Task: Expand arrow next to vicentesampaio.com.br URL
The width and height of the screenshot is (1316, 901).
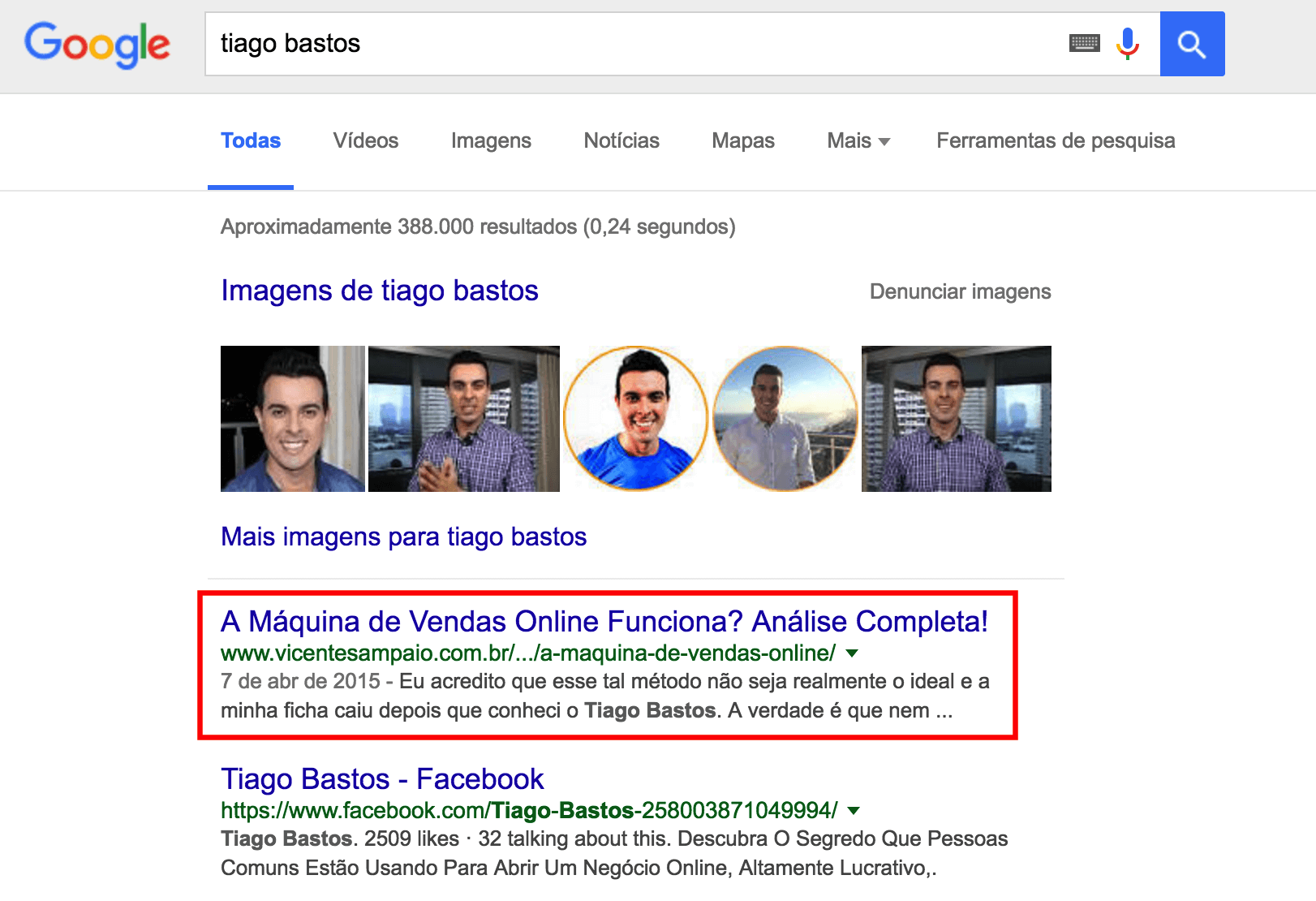Action: click(852, 653)
